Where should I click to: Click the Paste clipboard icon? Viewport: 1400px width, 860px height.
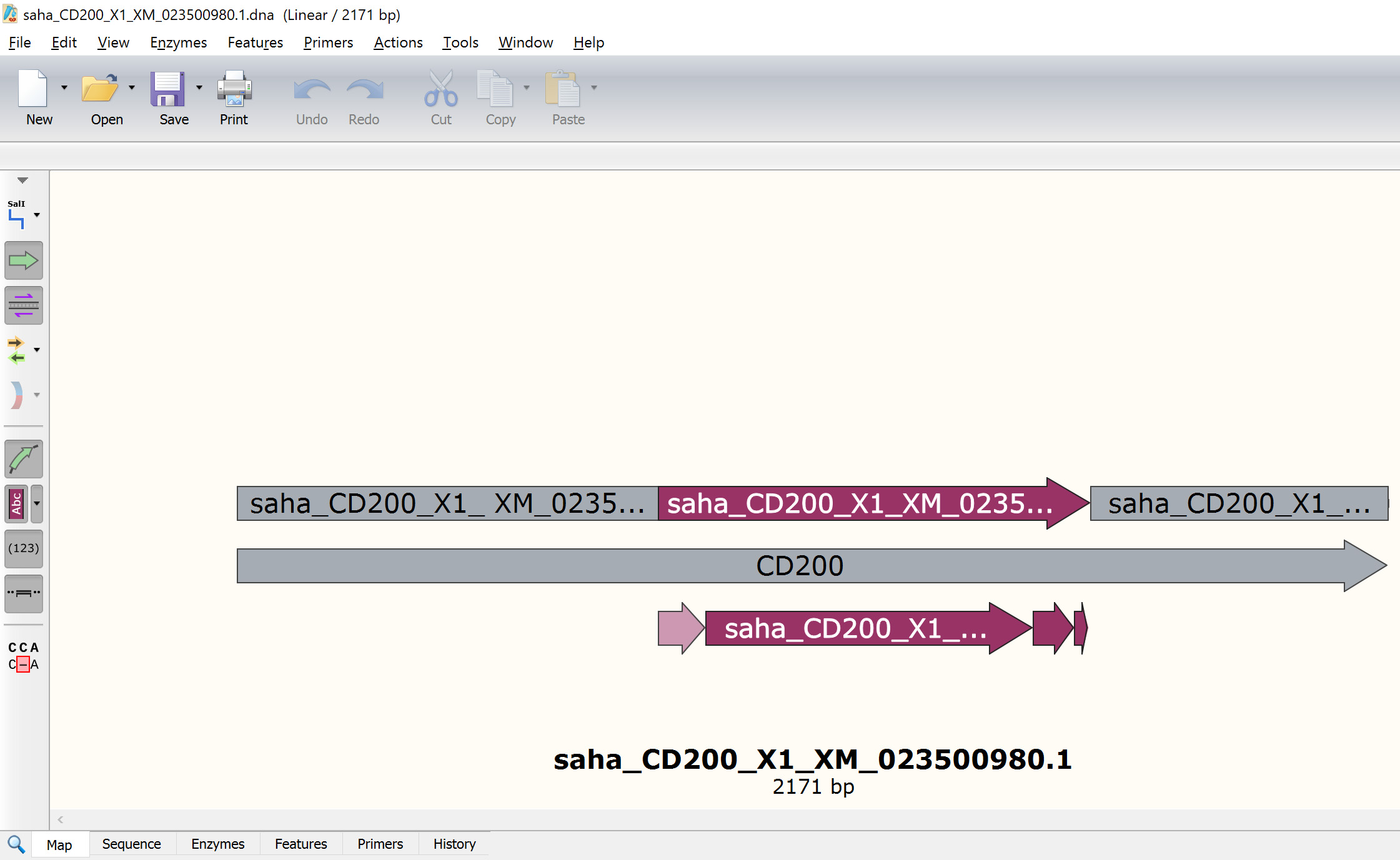(x=562, y=88)
